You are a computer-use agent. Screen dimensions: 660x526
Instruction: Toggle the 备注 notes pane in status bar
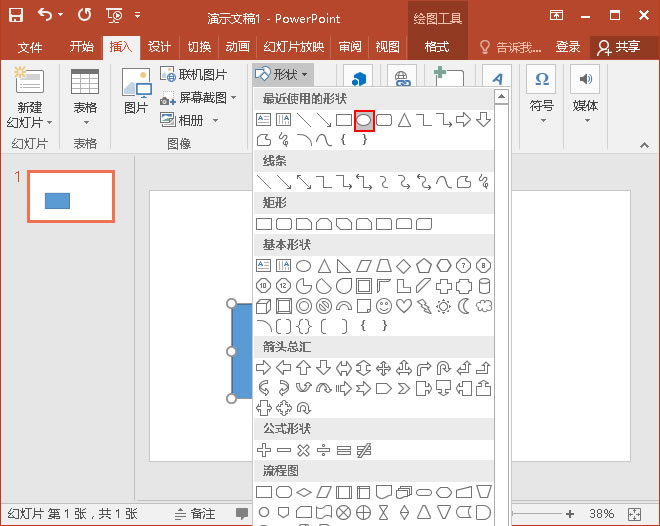[194, 513]
